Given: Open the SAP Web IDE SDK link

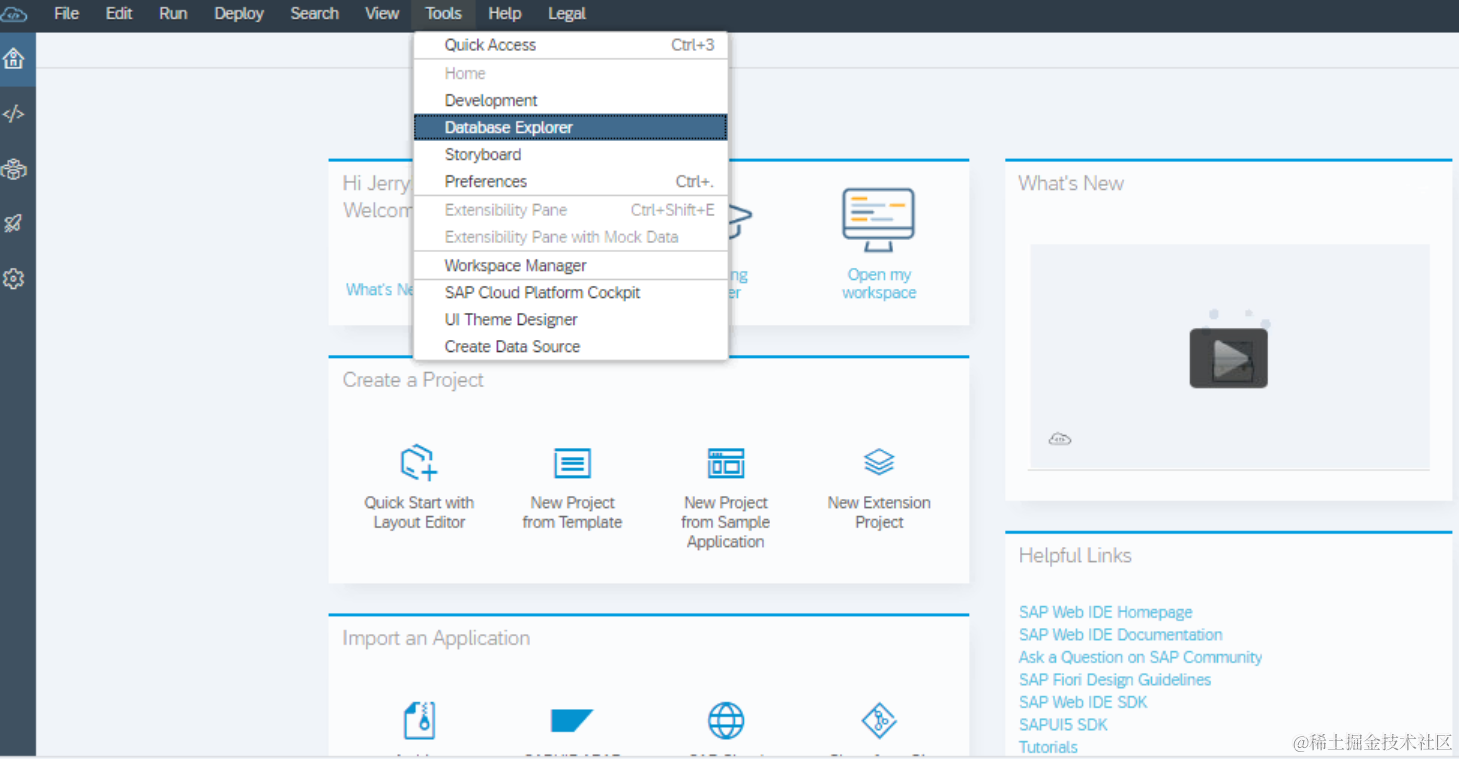Looking at the screenshot, I should point(1083,702).
